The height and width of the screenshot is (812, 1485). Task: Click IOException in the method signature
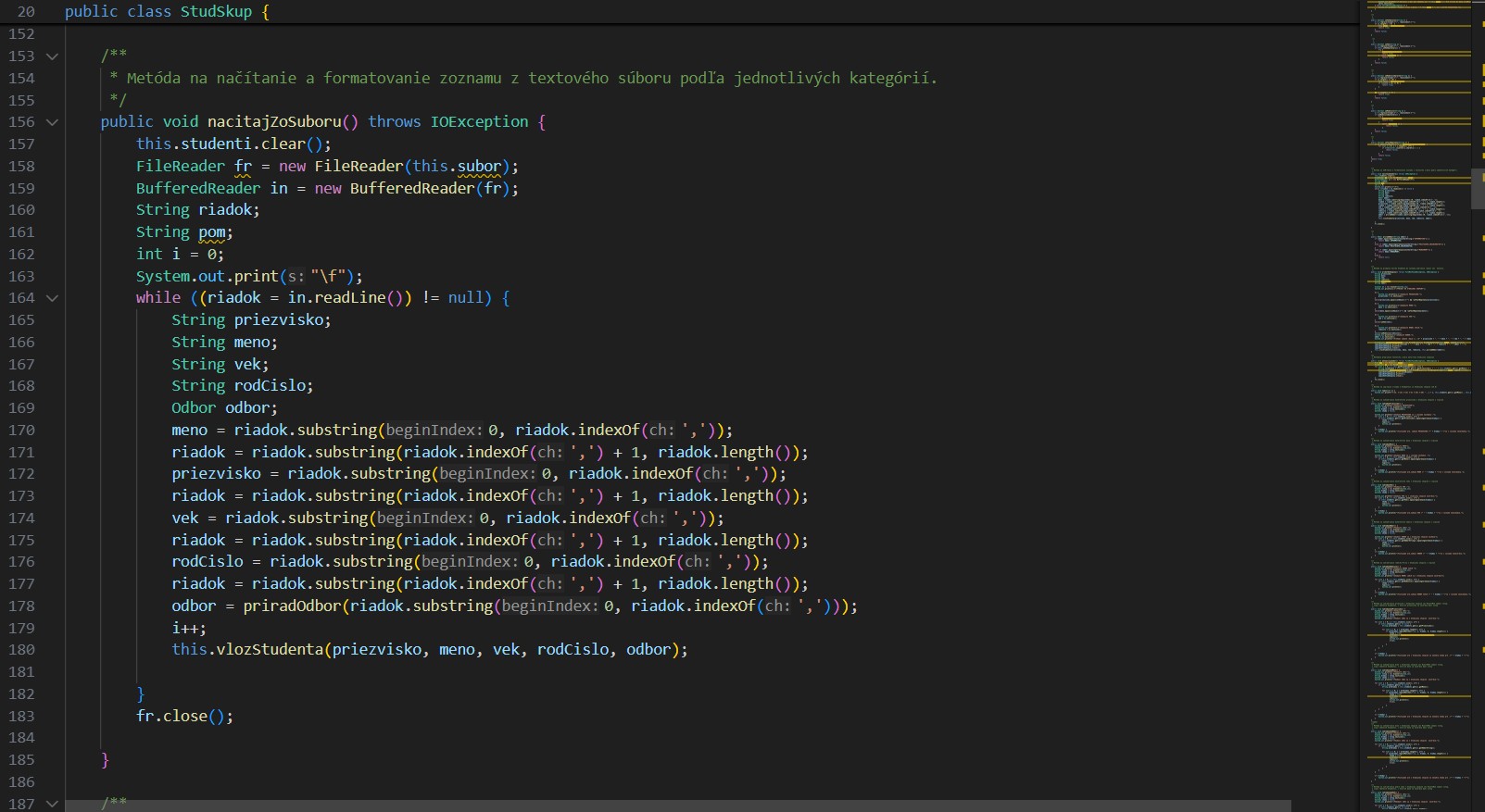(479, 122)
